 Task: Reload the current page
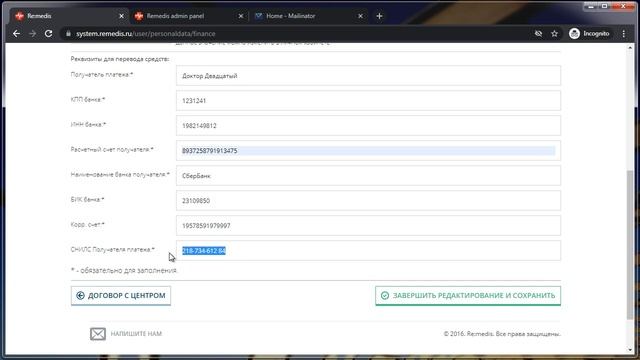(49, 33)
